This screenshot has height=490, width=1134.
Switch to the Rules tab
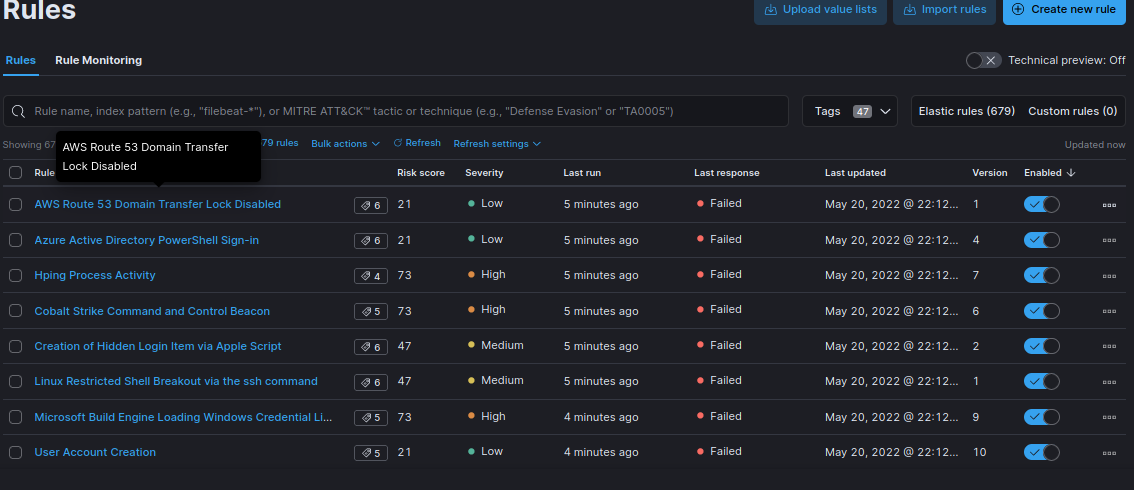click(20, 61)
